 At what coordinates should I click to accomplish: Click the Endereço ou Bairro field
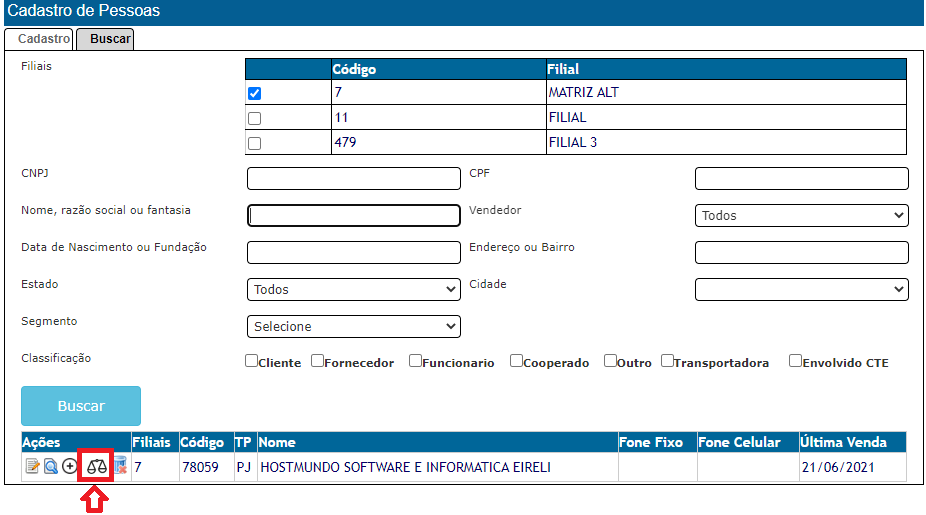(801, 252)
